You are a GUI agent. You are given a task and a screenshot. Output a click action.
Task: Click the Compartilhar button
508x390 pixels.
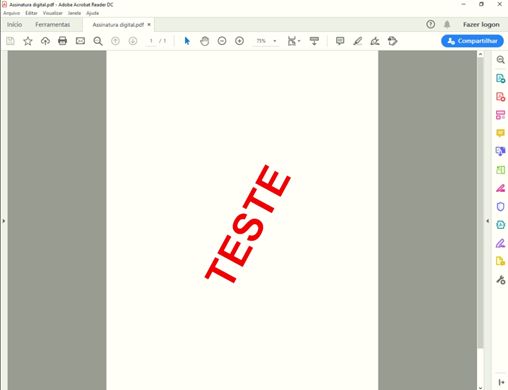point(472,41)
